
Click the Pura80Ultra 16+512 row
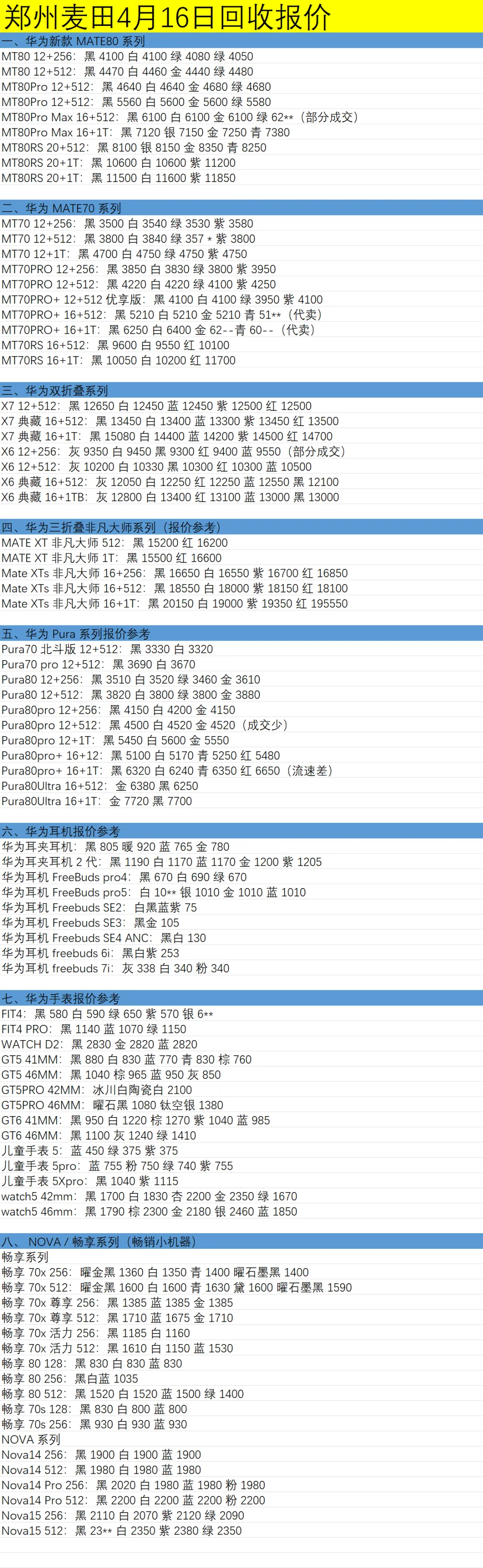click(x=241, y=786)
